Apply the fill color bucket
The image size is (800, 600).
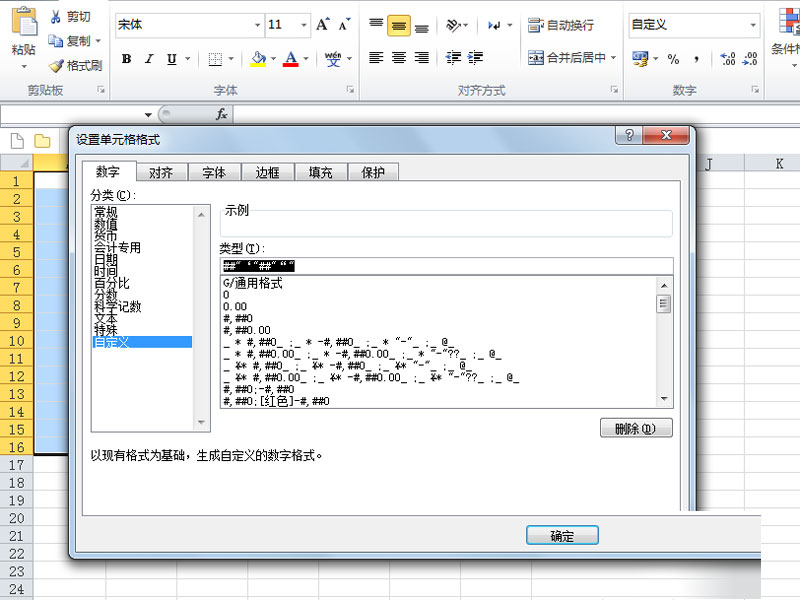click(x=259, y=59)
